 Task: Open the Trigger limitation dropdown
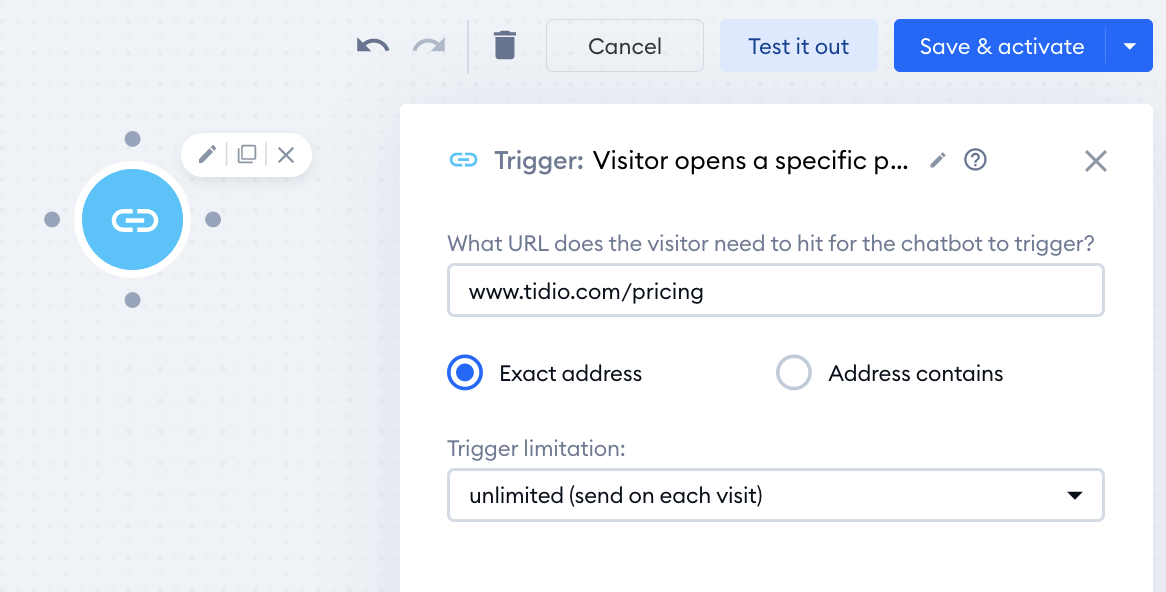pos(776,495)
